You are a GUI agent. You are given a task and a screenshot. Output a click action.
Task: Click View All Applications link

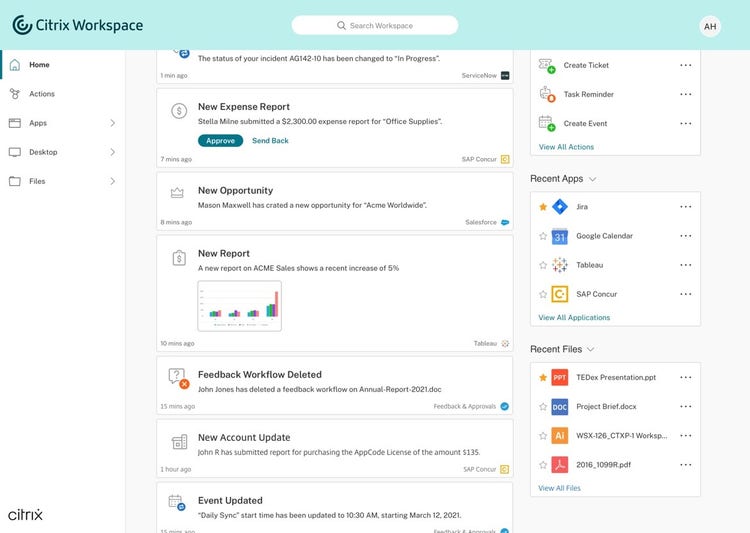(x=574, y=318)
